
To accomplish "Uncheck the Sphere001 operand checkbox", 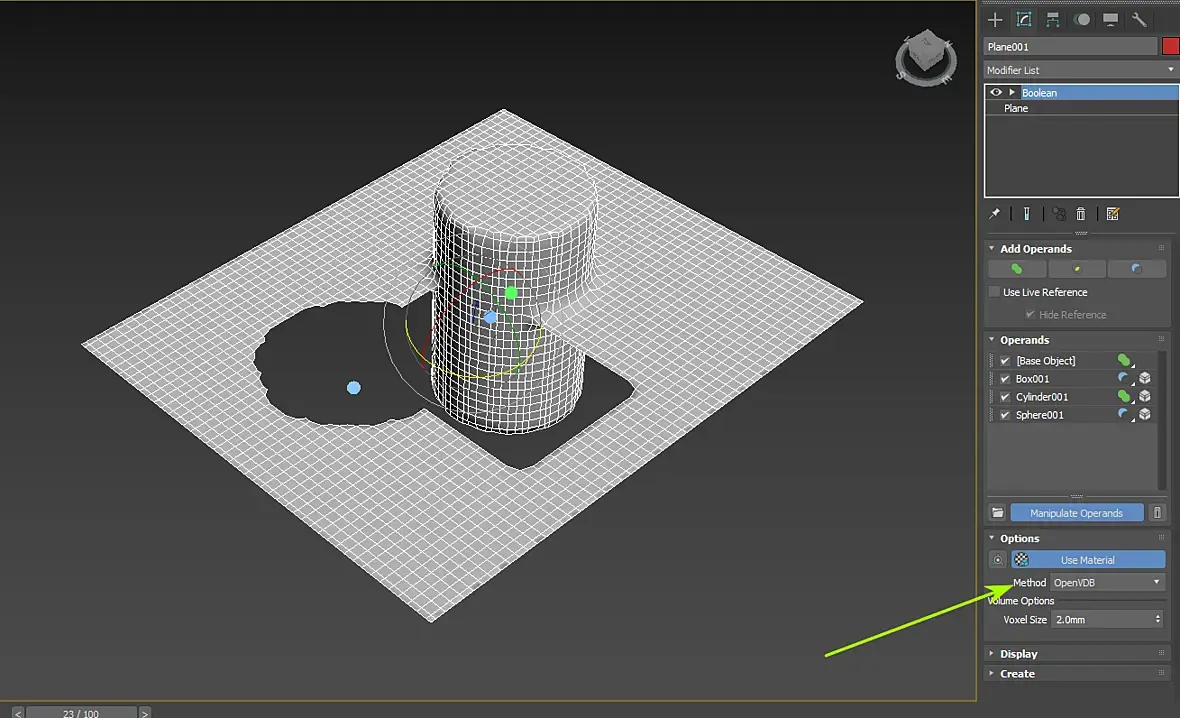I will pos(1005,415).
